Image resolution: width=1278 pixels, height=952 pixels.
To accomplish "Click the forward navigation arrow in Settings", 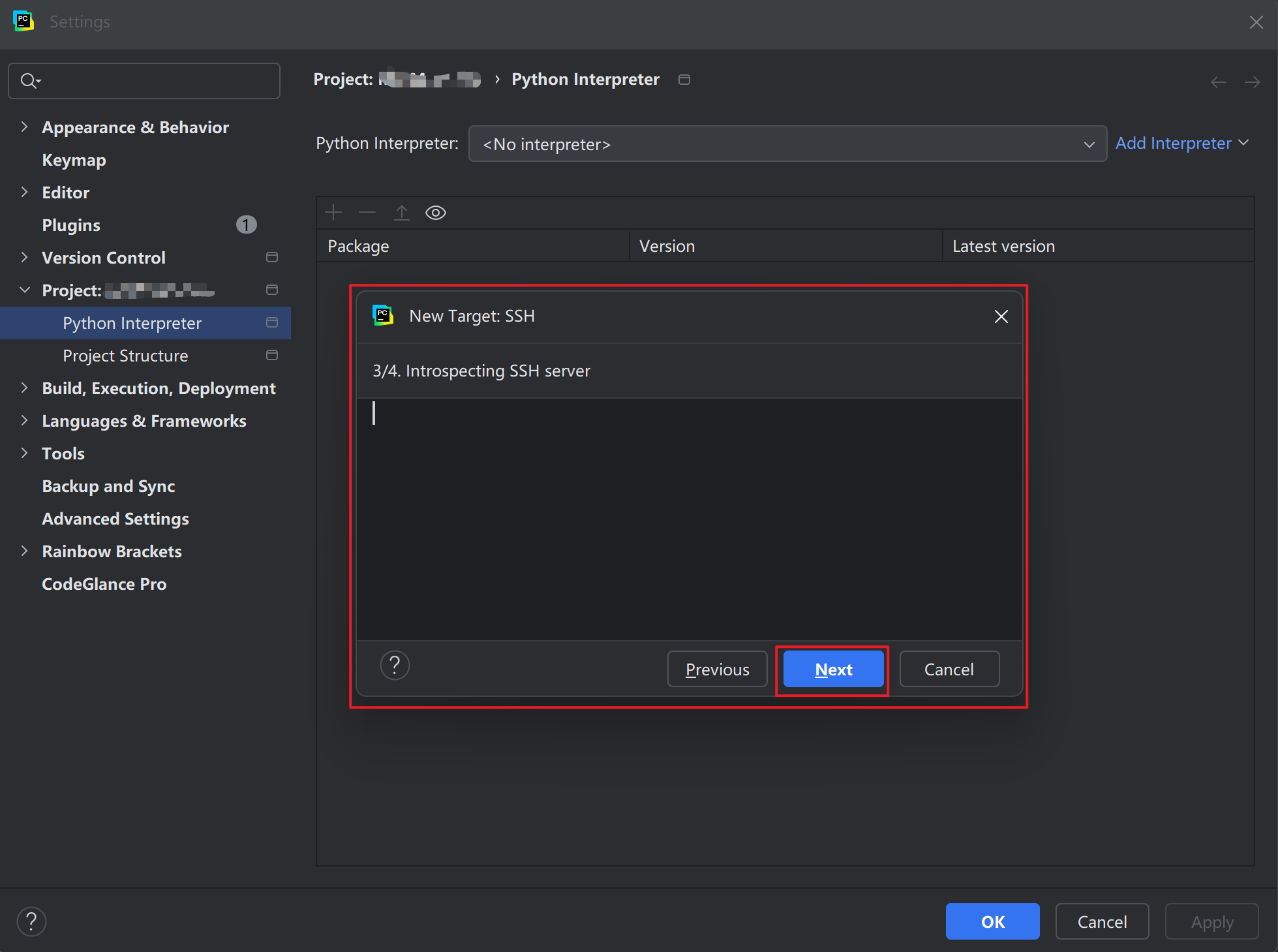I will pos(1252,82).
